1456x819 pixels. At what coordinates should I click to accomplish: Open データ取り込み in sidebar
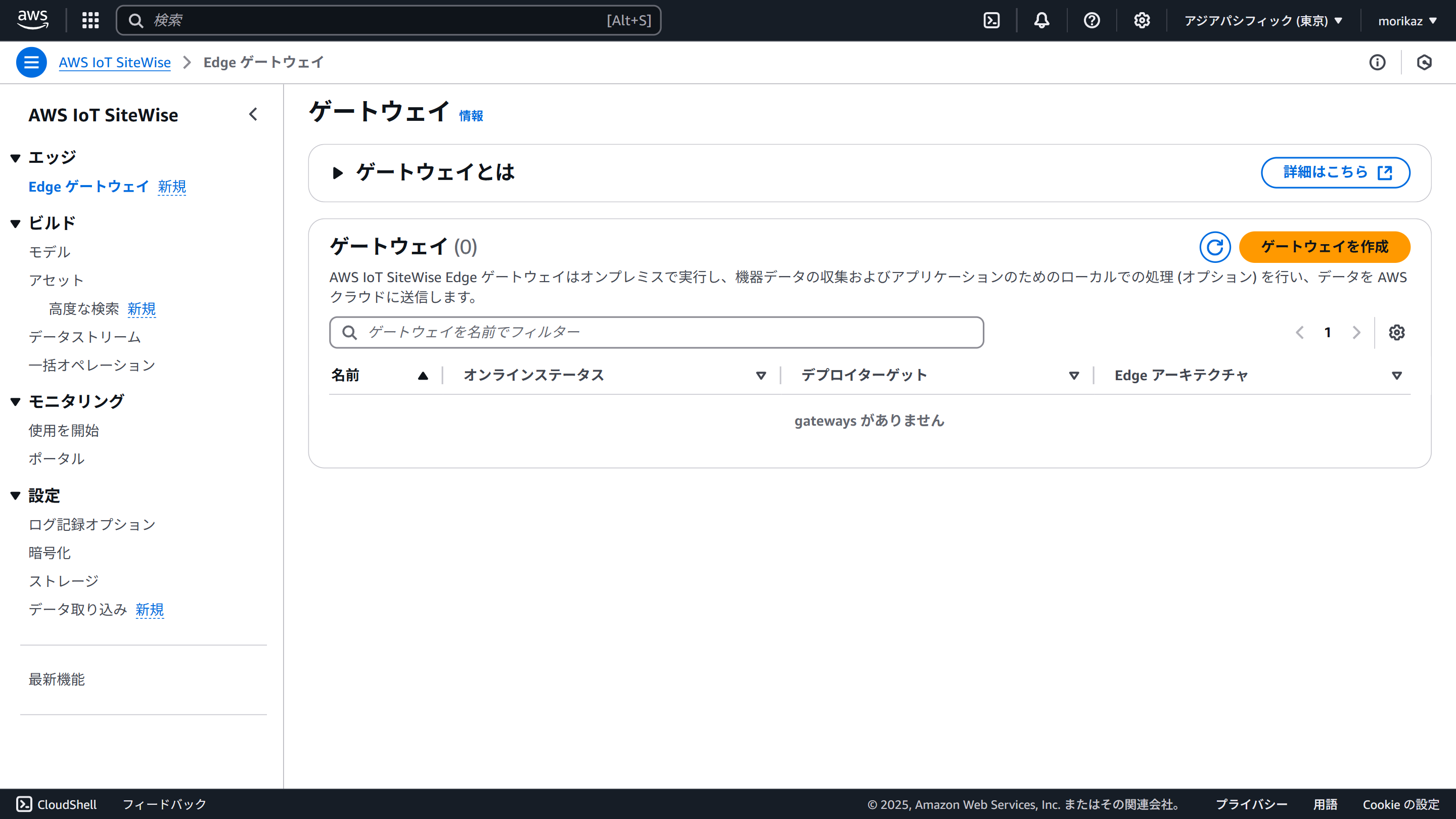tap(78, 609)
